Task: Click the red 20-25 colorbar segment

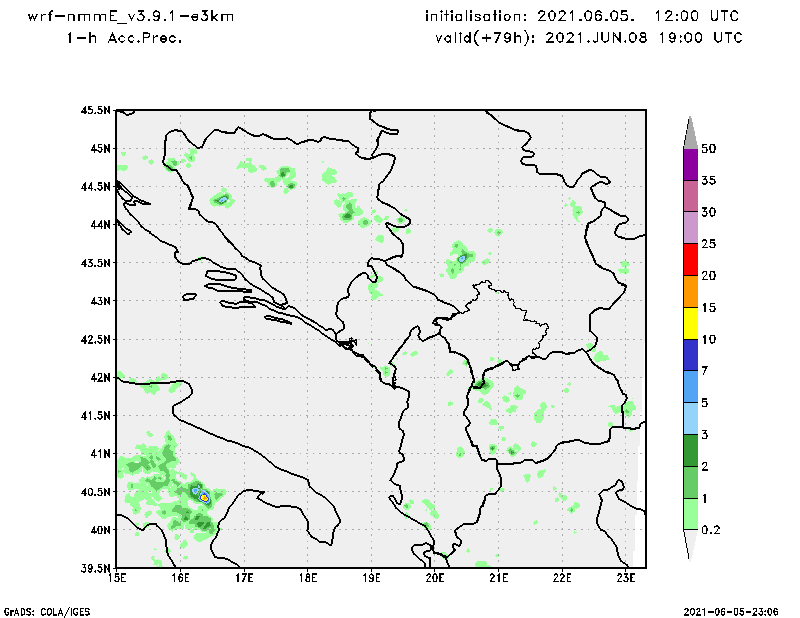Action: 690,259
